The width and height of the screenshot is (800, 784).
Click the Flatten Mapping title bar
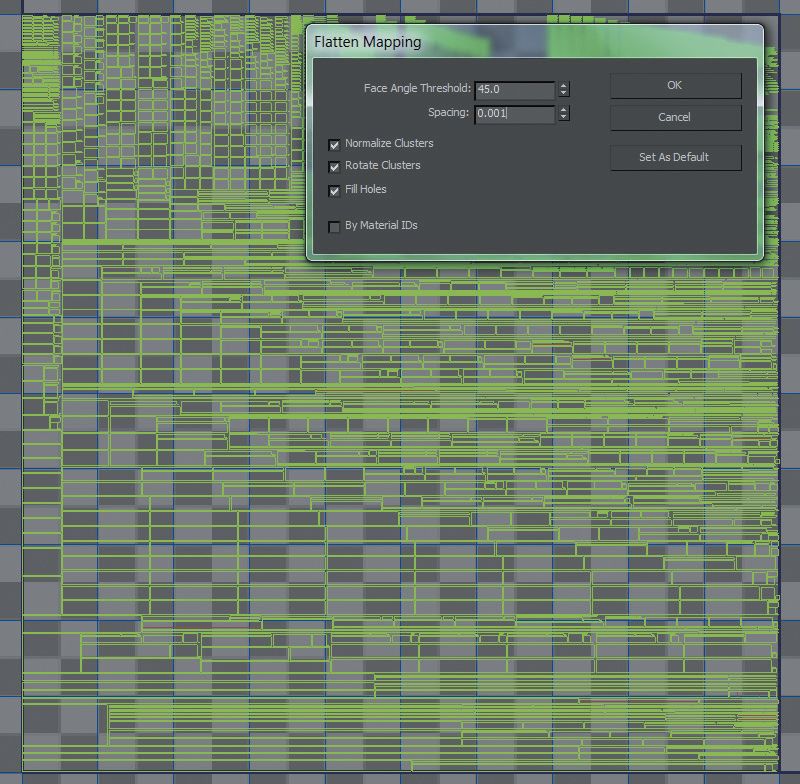pyautogui.click(x=534, y=41)
